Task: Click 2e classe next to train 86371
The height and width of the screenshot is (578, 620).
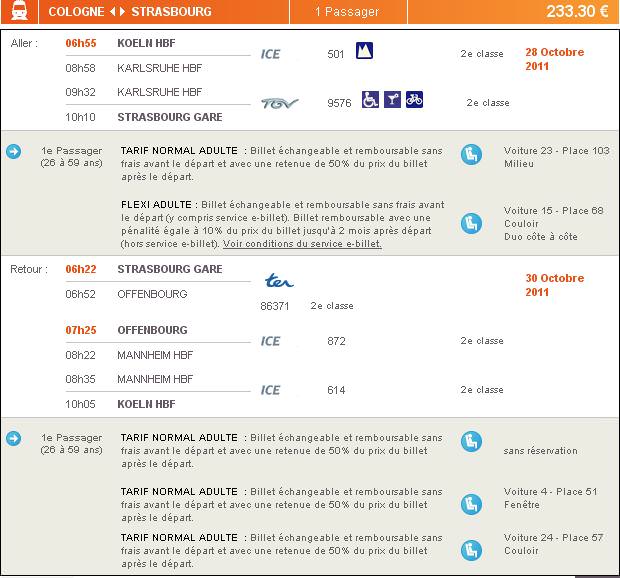Action: click(x=332, y=306)
